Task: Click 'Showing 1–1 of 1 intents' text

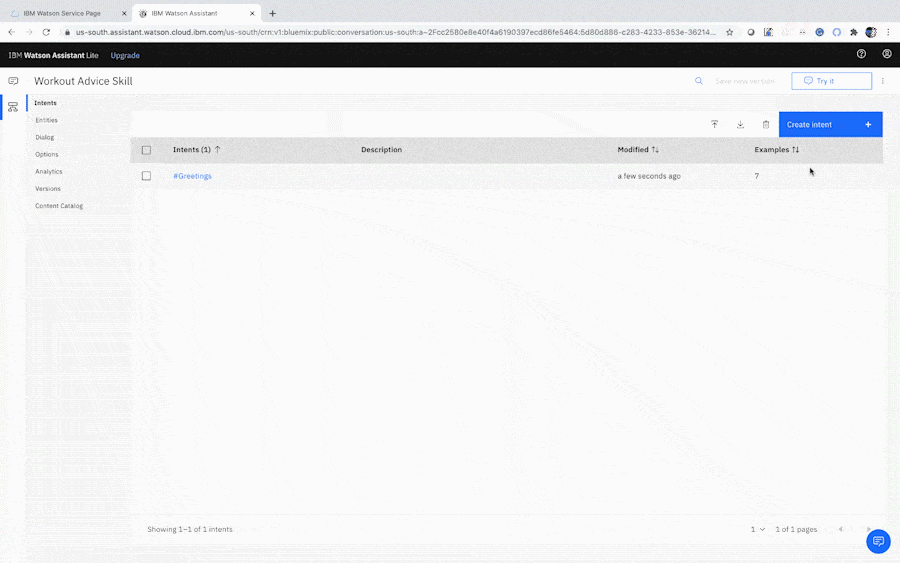Action: click(x=189, y=529)
